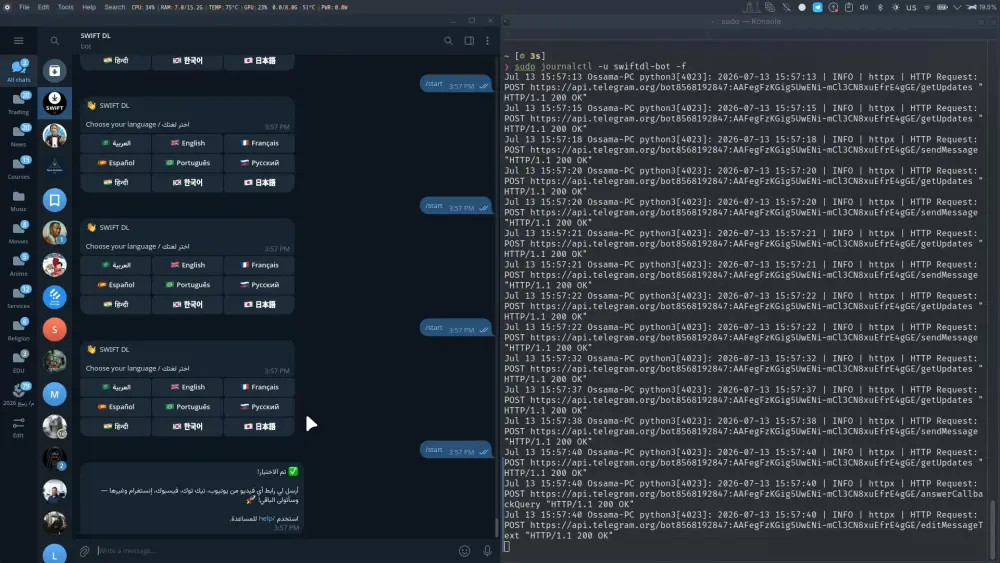Open the Tools menu in top bar

(x=66, y=7)
